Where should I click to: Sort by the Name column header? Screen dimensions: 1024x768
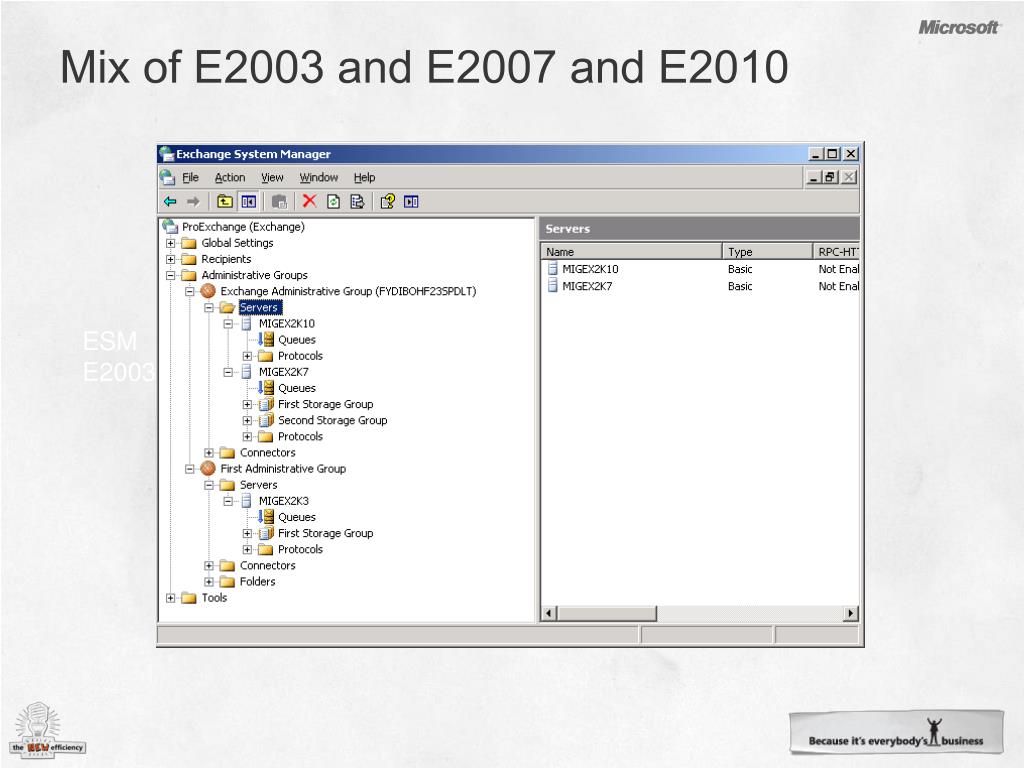coord(632,251)
